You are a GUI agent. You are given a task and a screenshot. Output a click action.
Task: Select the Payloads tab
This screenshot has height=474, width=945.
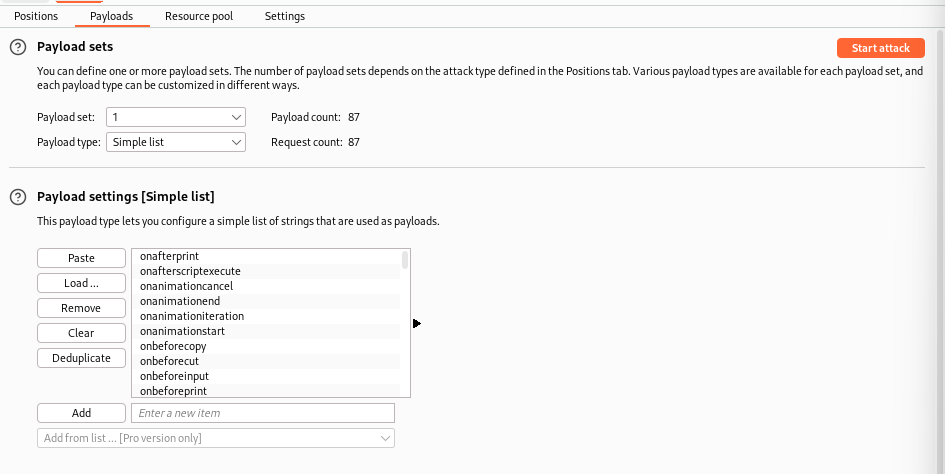[111, 16]
